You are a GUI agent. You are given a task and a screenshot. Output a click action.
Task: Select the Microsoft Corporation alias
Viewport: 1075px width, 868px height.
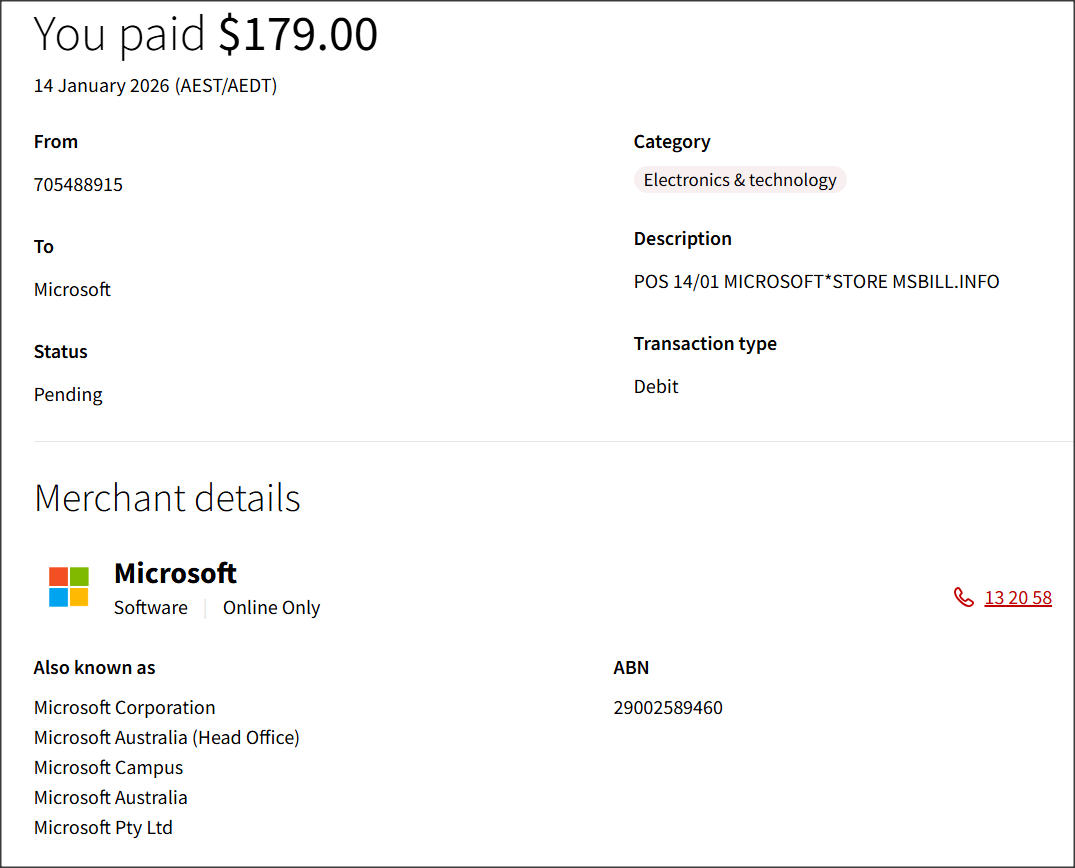[124, 708]
